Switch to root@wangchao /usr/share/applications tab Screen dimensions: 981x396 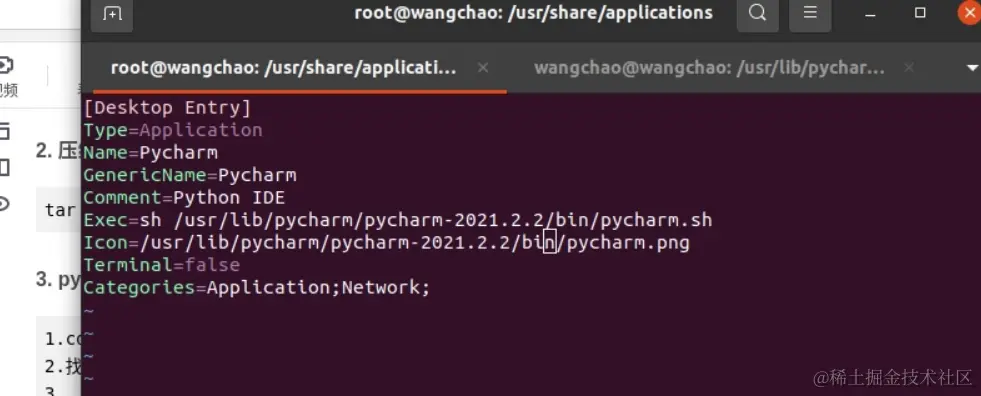click(283, 68)
